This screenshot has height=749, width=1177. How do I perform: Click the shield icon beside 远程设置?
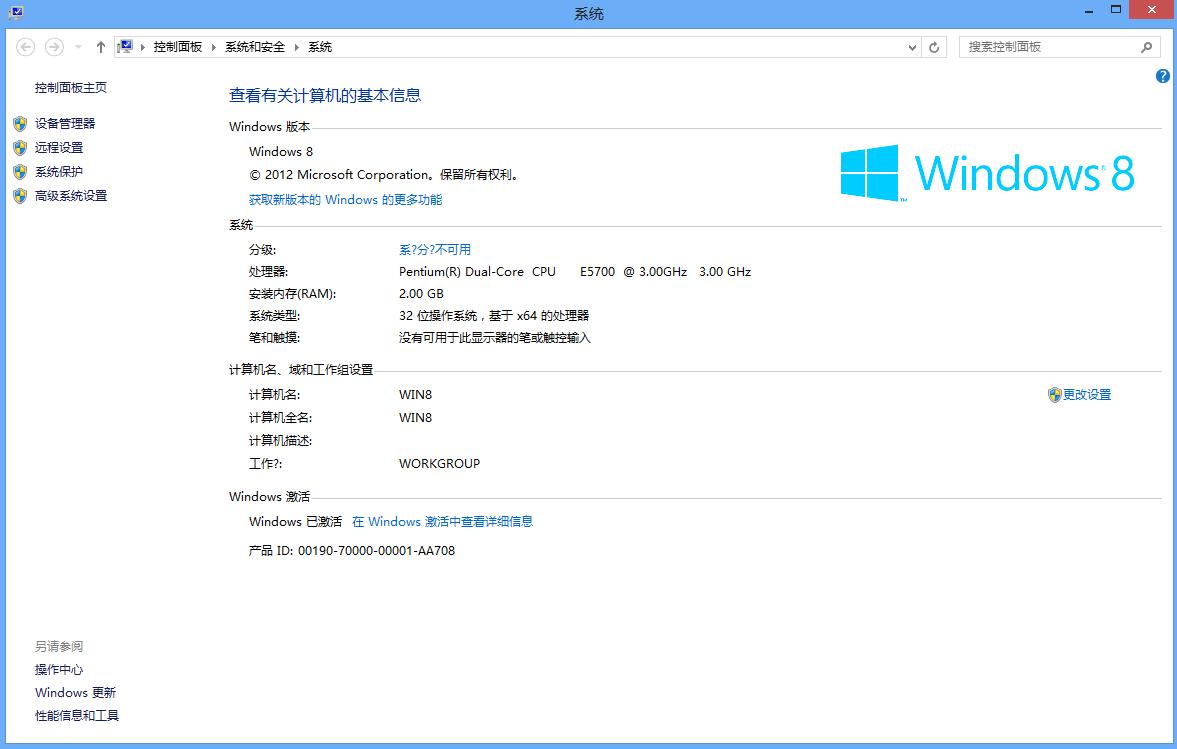point(20,148)
